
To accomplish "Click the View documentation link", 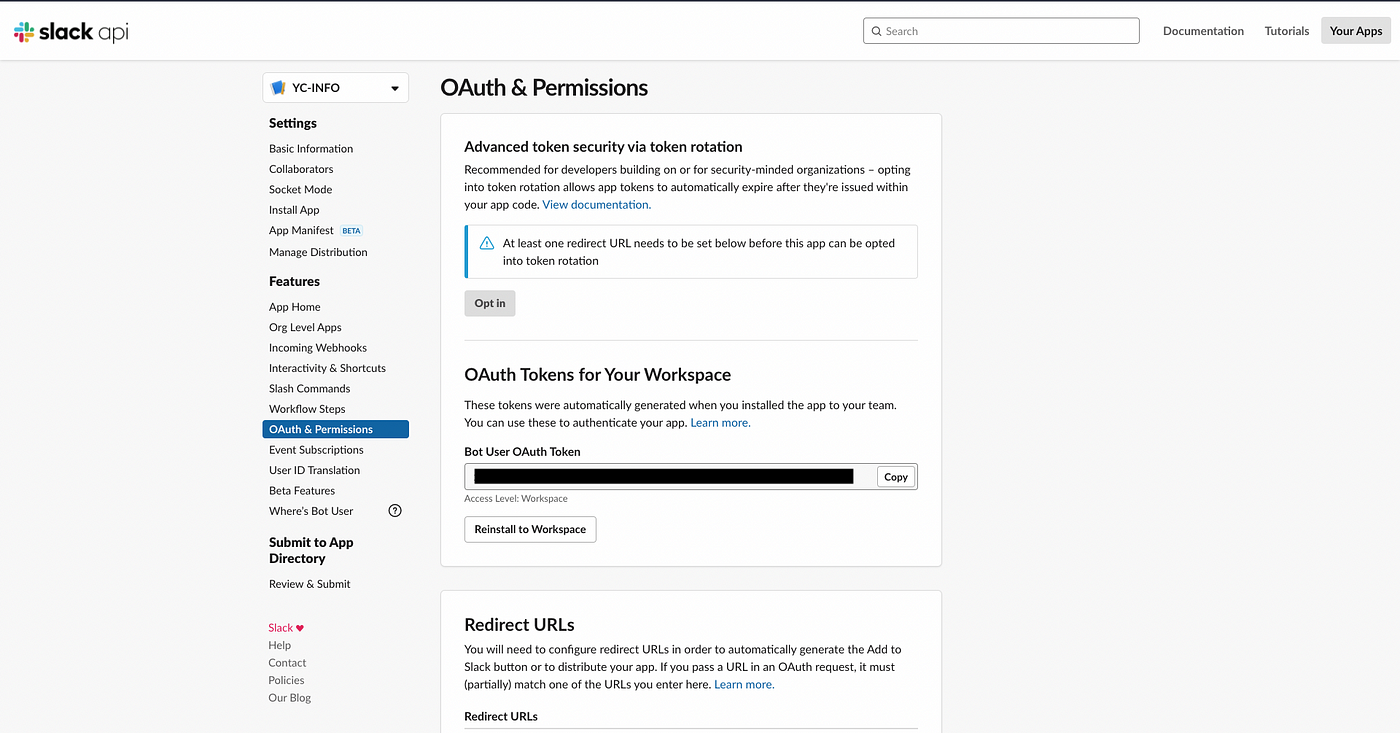I will [x=597, y=205].
